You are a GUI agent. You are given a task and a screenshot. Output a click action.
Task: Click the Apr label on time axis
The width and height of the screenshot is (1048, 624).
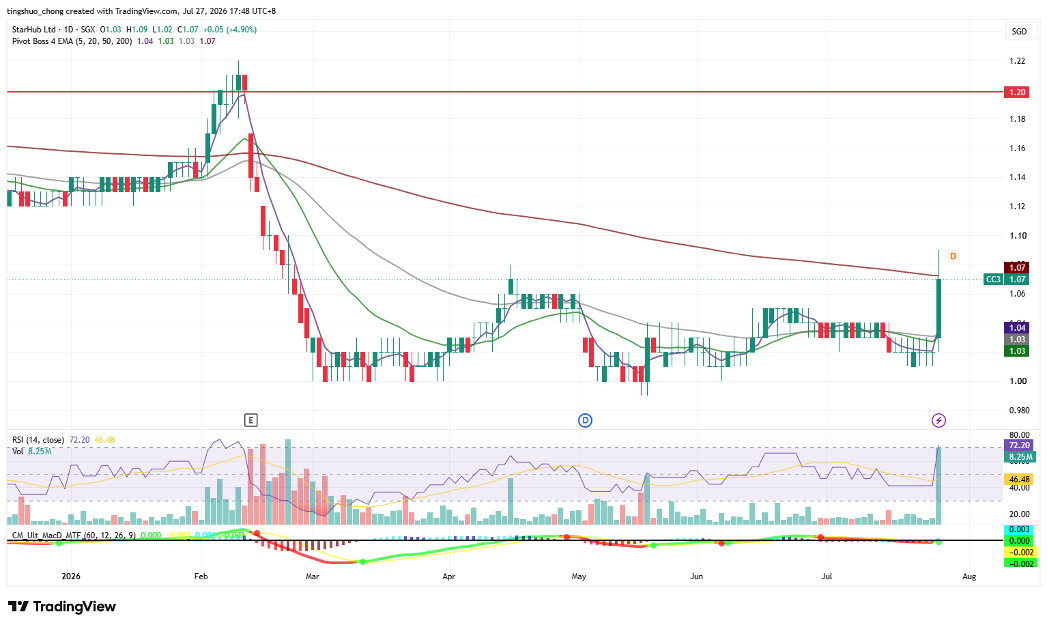448,576
